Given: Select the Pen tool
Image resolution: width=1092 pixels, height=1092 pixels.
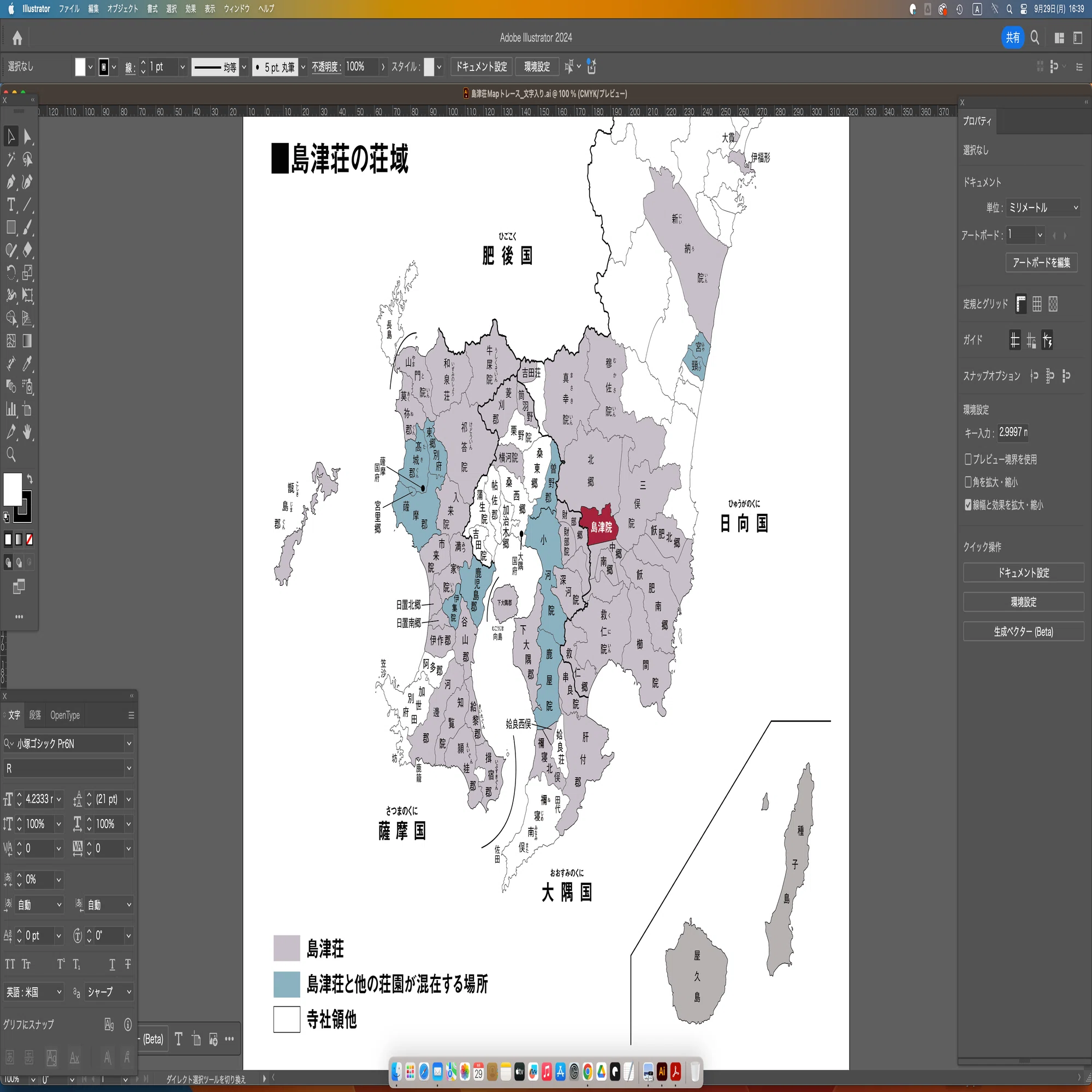Looking at the screenshot, I should pos(11,182).
